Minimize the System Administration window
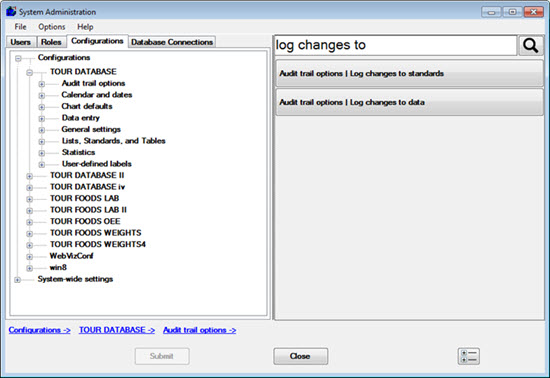 point(491,12)
